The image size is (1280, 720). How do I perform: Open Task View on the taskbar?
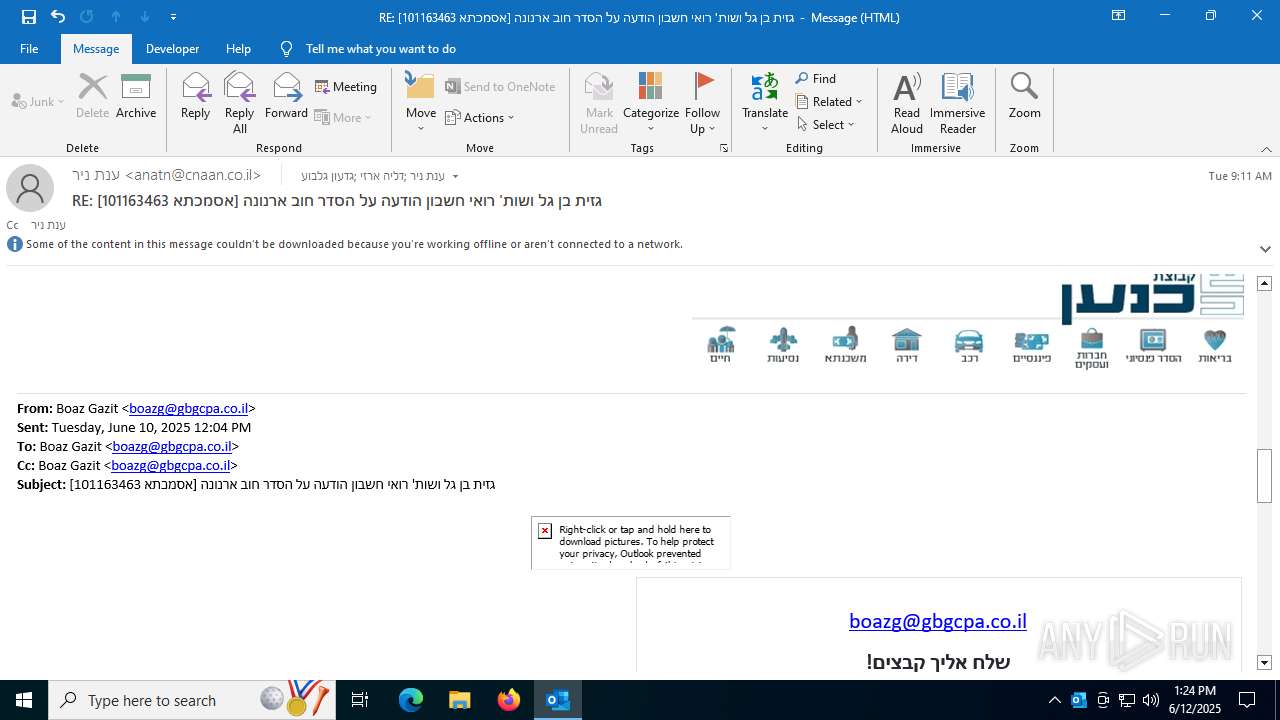[x=360, y=700]
